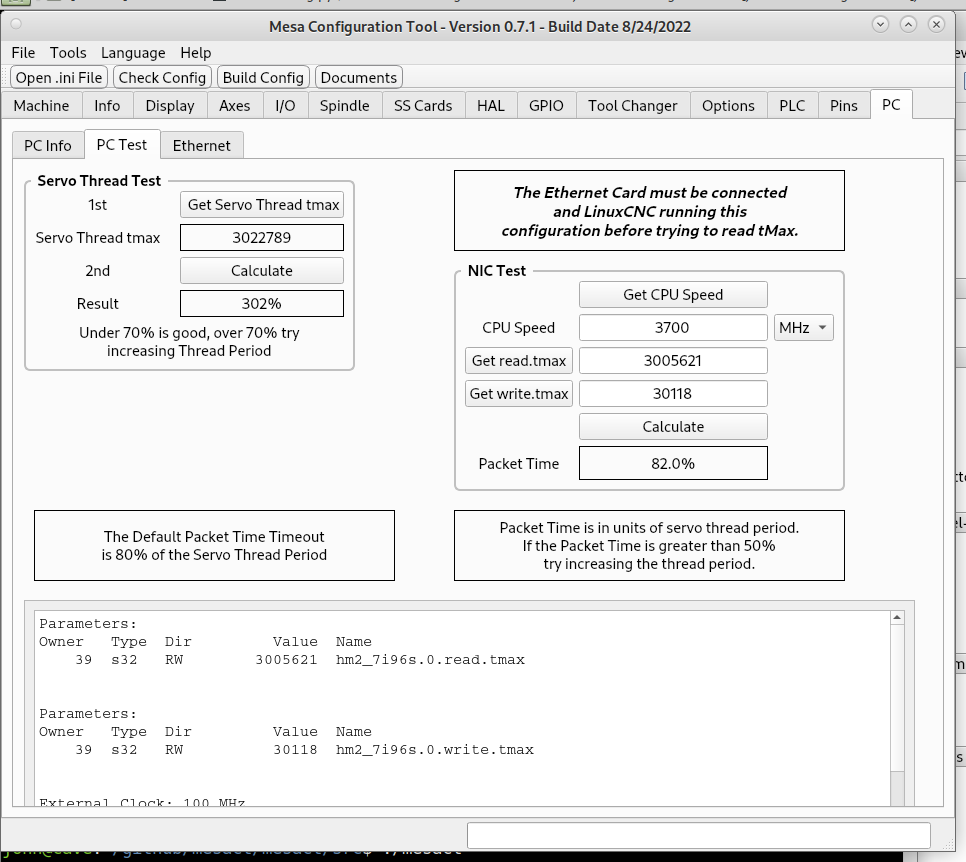This screenshot has width=966, height=862.
Task: Click Get write.tmax button
Action: pos(519,394)
